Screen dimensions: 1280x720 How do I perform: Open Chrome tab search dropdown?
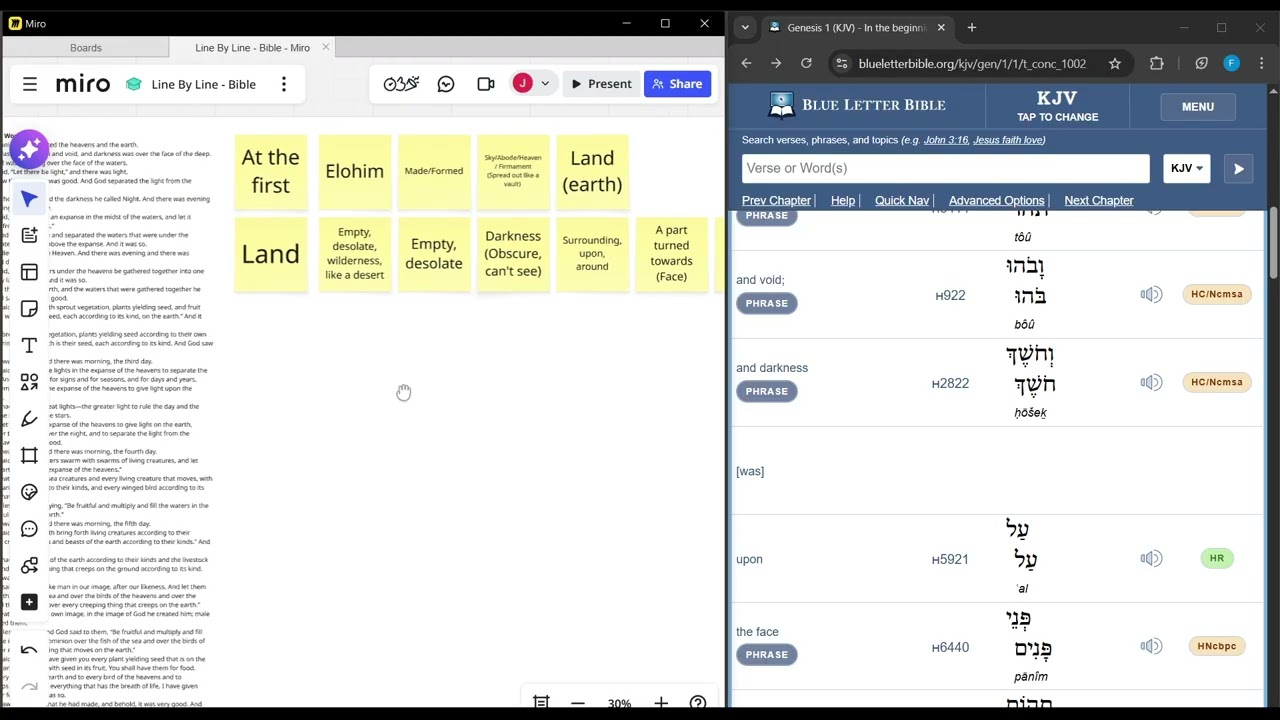click(x=745, y=28)
